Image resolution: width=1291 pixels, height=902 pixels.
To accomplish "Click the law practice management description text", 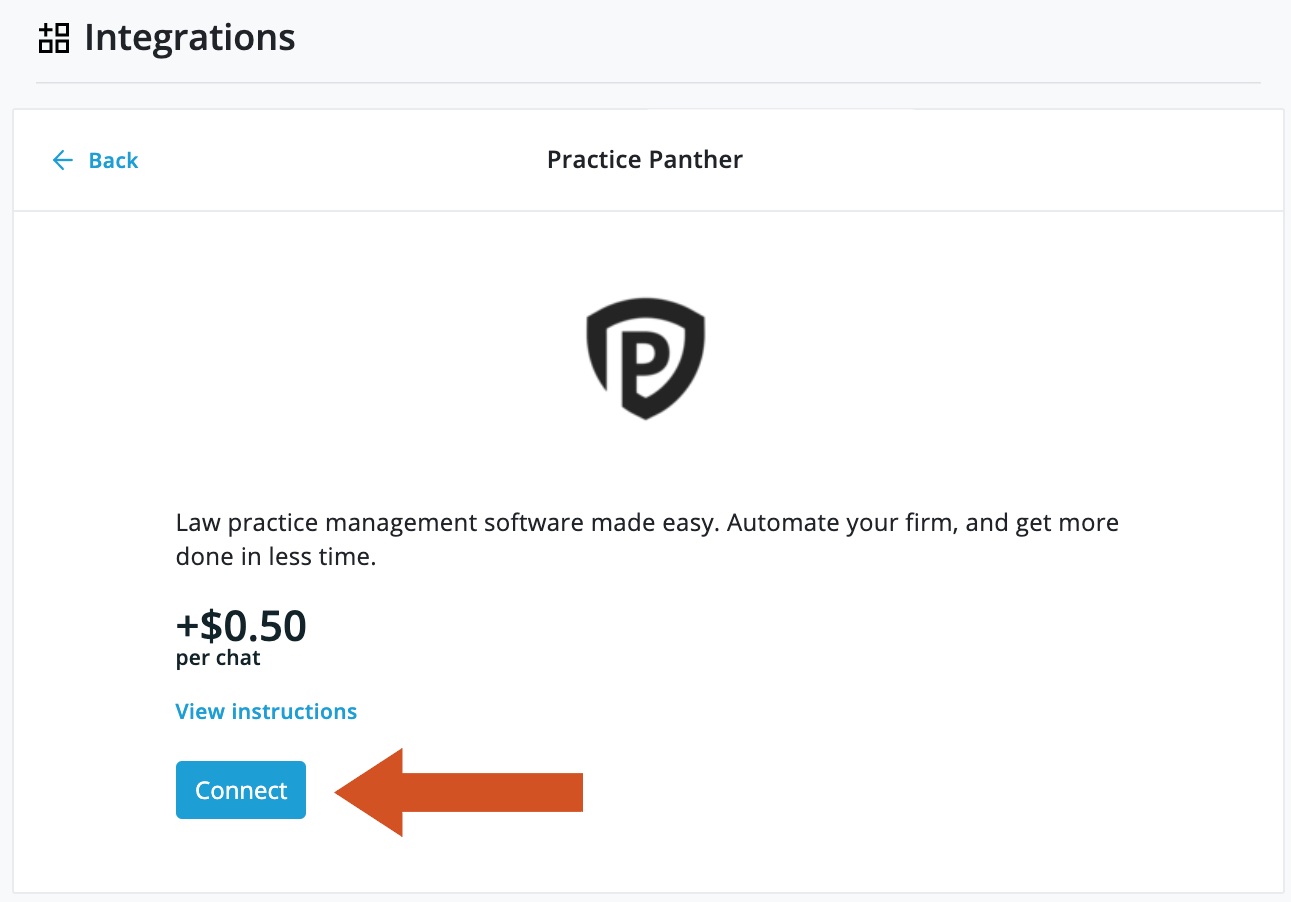I will tap(646, 539).
